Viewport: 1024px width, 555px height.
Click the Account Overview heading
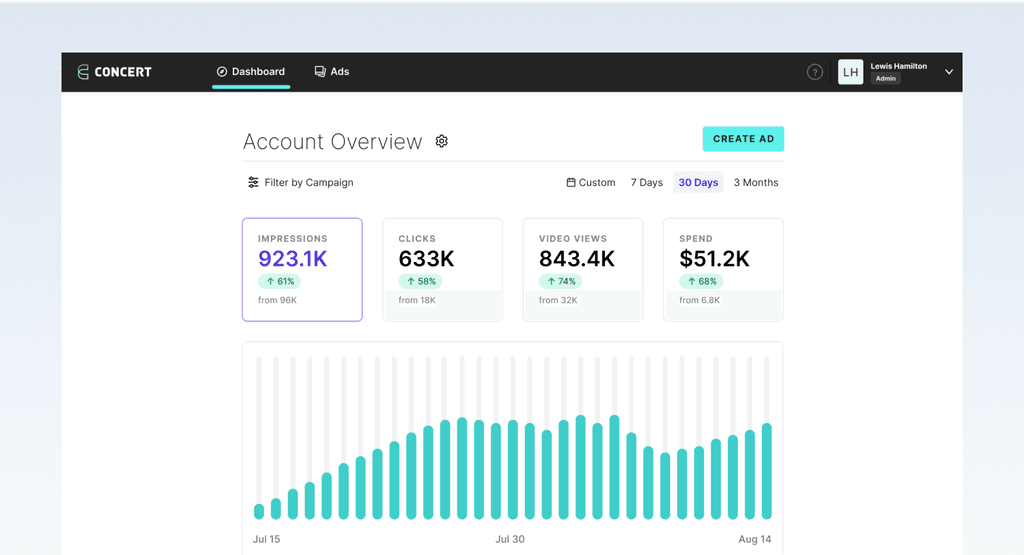332,142
